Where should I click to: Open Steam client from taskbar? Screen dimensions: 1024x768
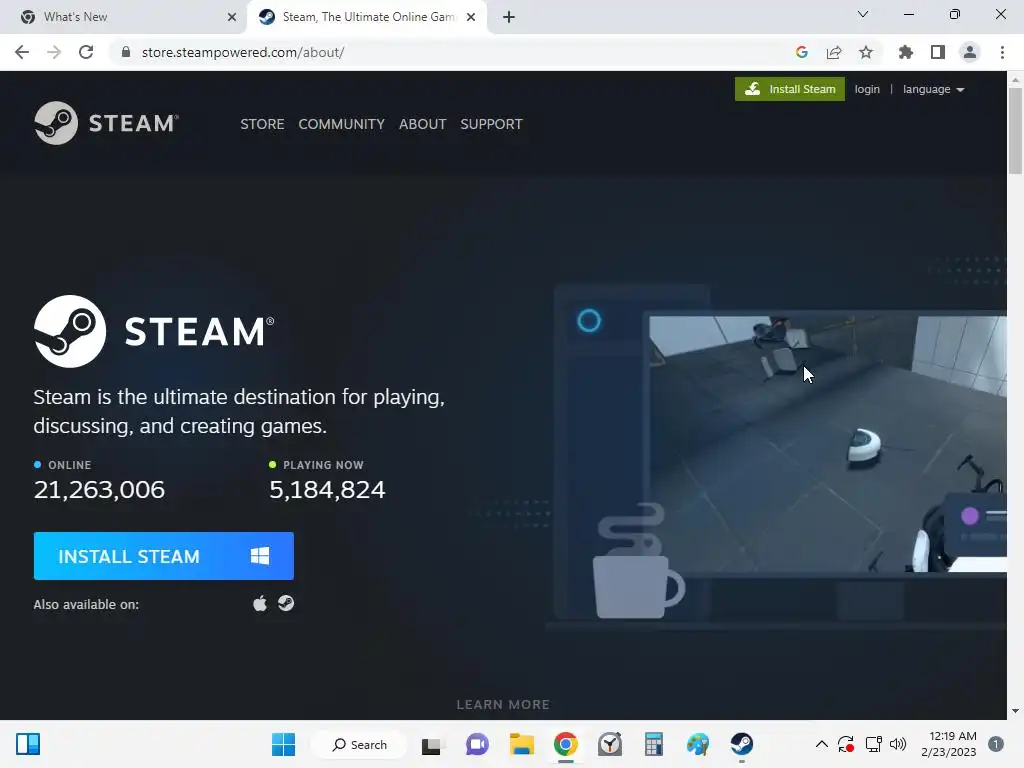pos(742,744)
